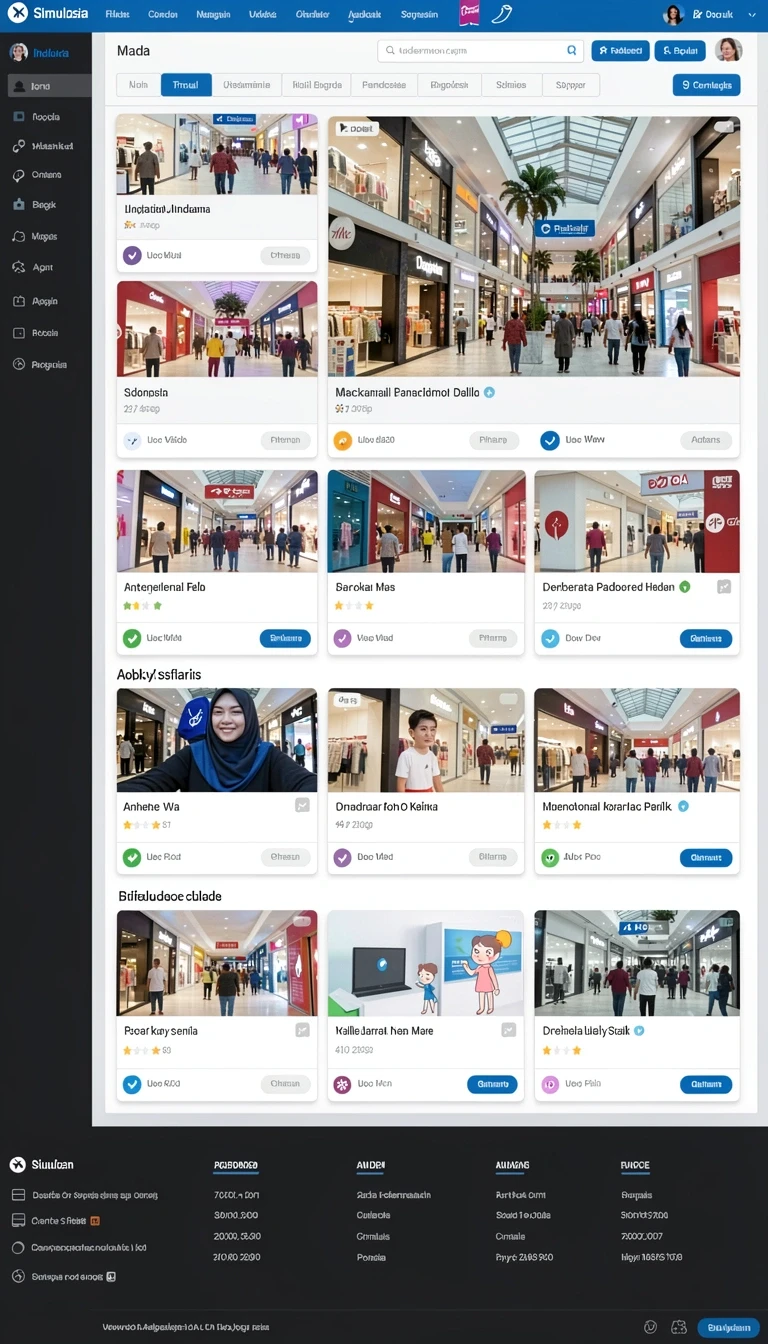
Task: Open the Indloira profile in sidebar
Action: tap(38, 52)
